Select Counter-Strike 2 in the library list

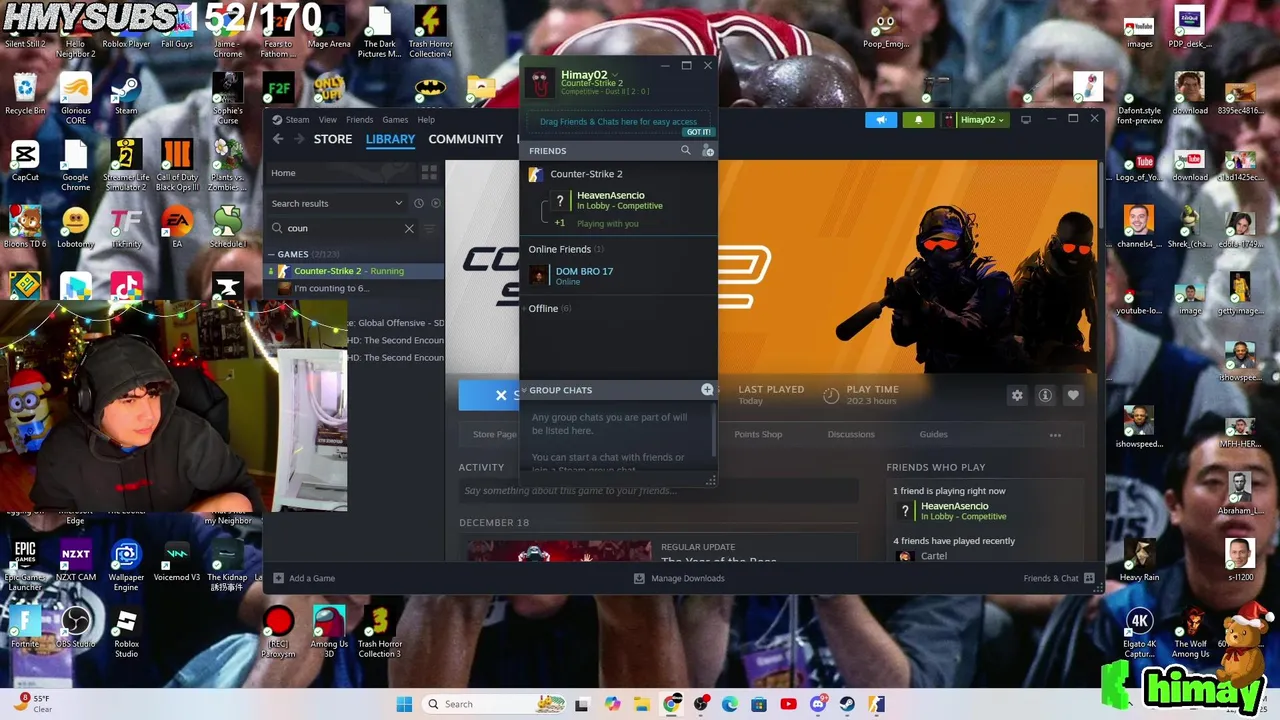(x=355, y=271)
